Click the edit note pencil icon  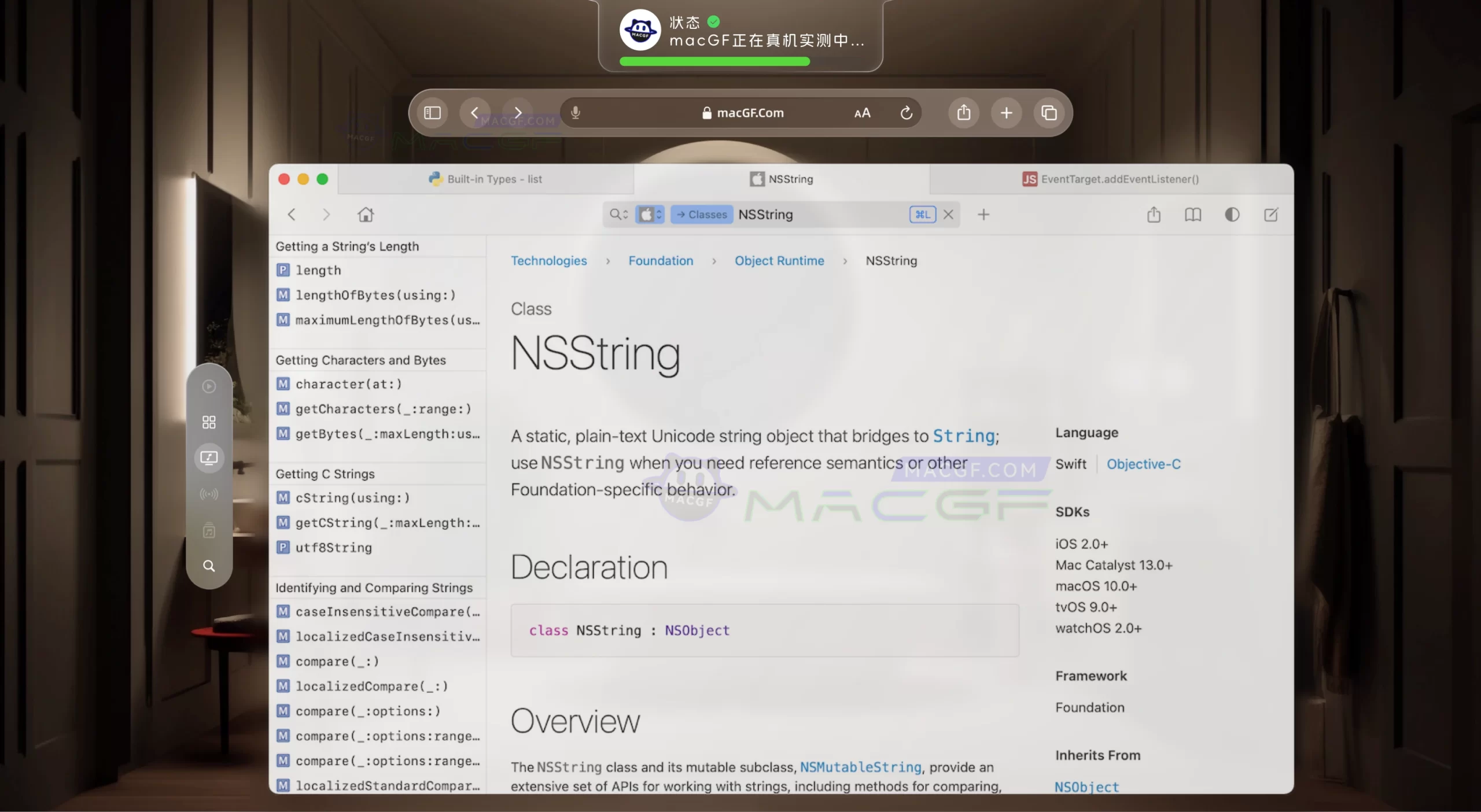click(1271, 215)
